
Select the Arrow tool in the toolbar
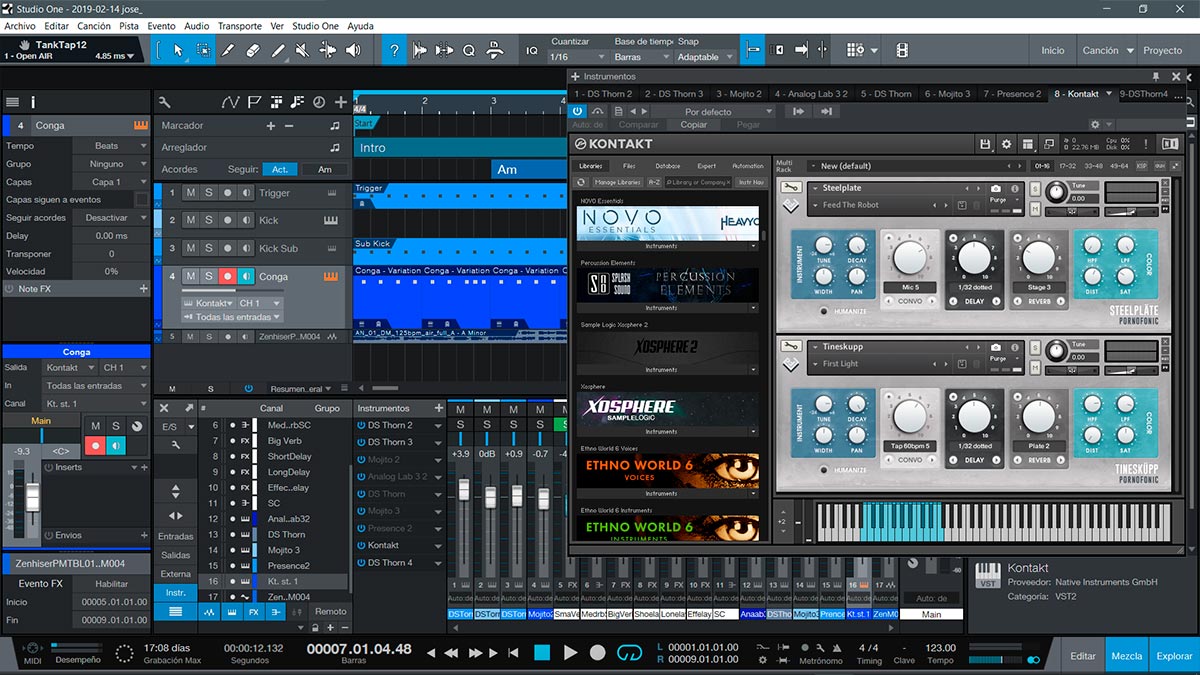tap(179, 49)
